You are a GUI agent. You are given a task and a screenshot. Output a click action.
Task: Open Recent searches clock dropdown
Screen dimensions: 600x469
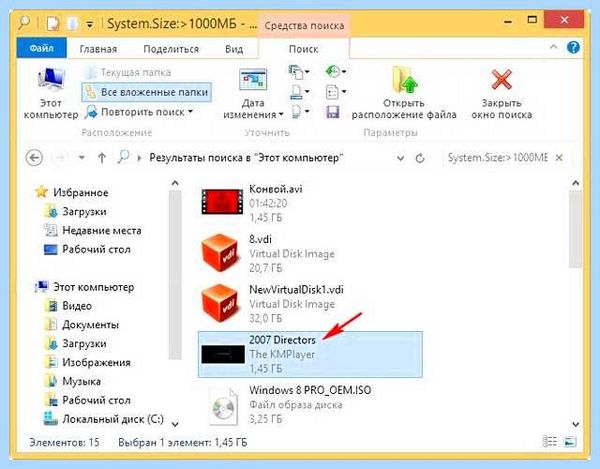(x=336, y=71)
